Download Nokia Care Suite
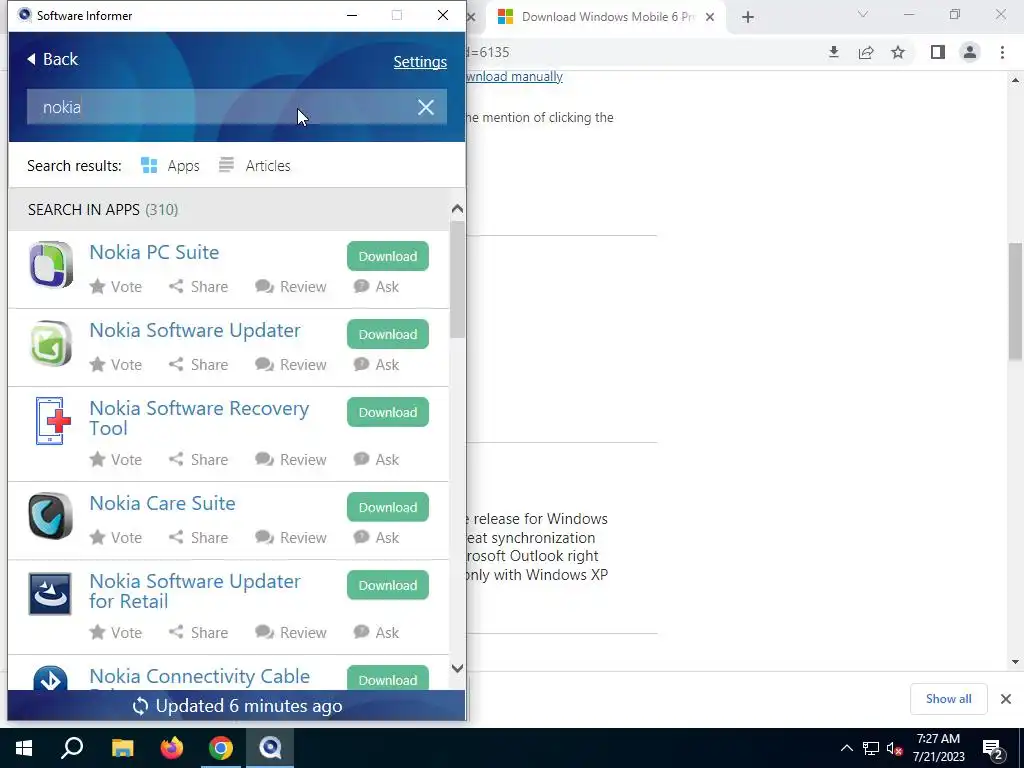The image size is (1024, 768). (388, 507)
